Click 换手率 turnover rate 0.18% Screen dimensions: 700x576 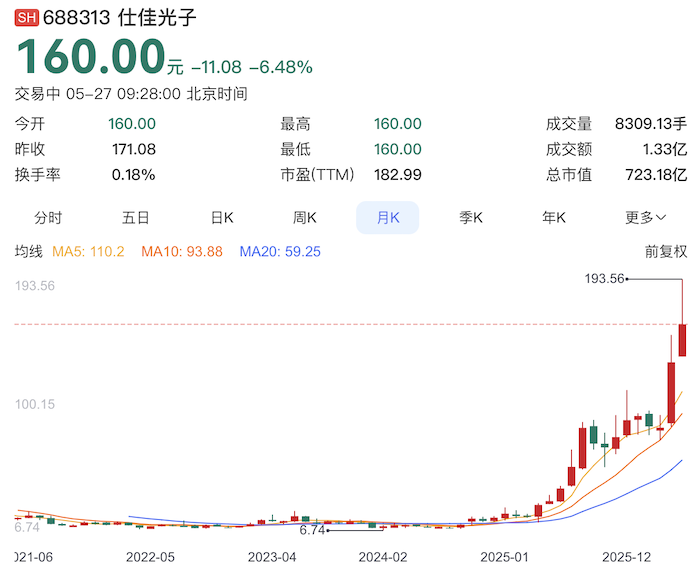click(133, 175)
